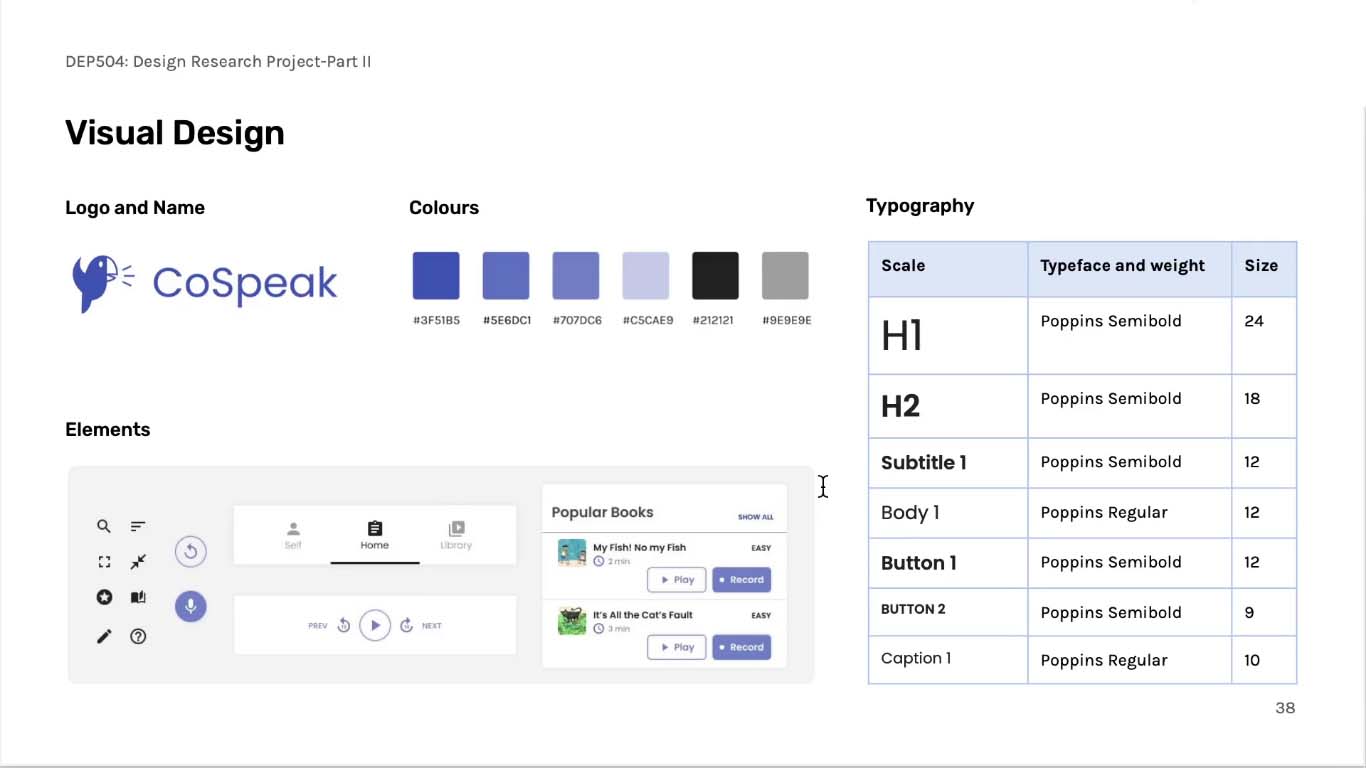Open the Library tab
This screenshot has width=1366, height=768.
click(x=456, y=534)
